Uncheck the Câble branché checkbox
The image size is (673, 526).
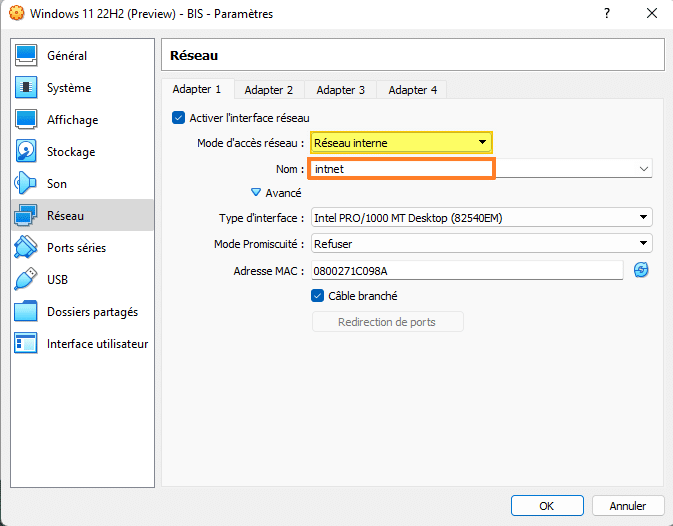pos(318,296)
